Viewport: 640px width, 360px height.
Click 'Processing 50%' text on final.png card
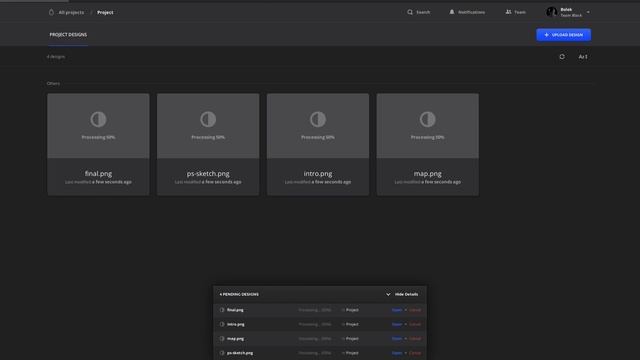(98, 137)
